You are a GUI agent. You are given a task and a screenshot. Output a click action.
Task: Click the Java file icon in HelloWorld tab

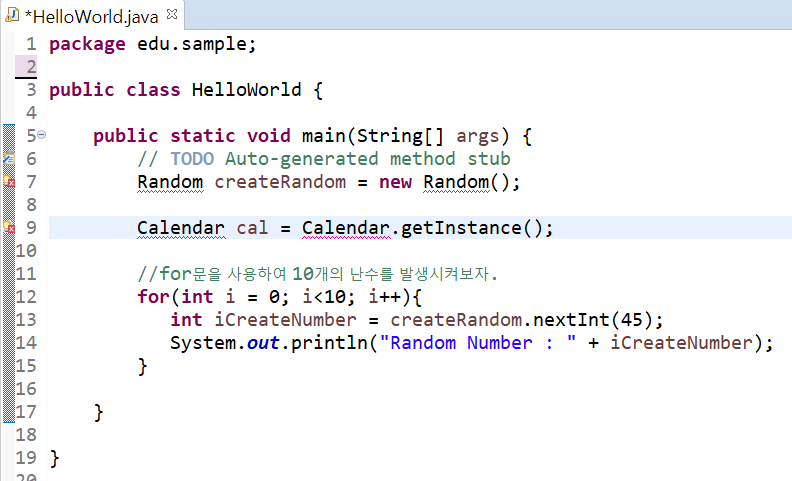pyautogui.click(x=11, y=16)
